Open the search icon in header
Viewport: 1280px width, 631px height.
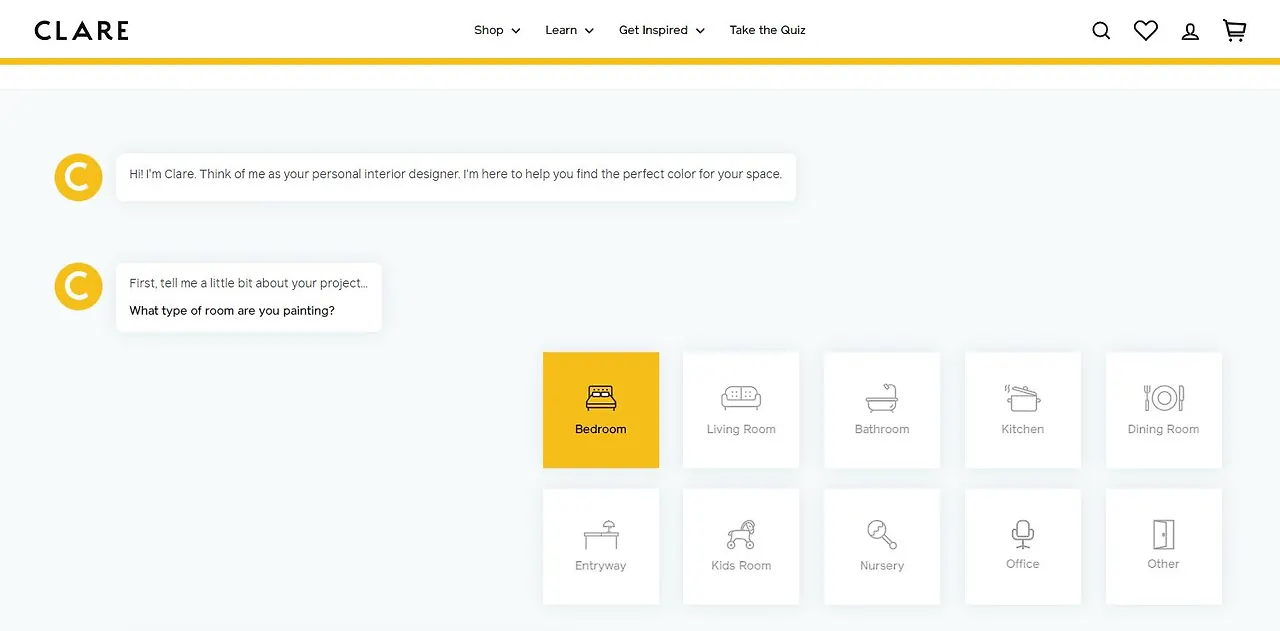click(1101, 31)
